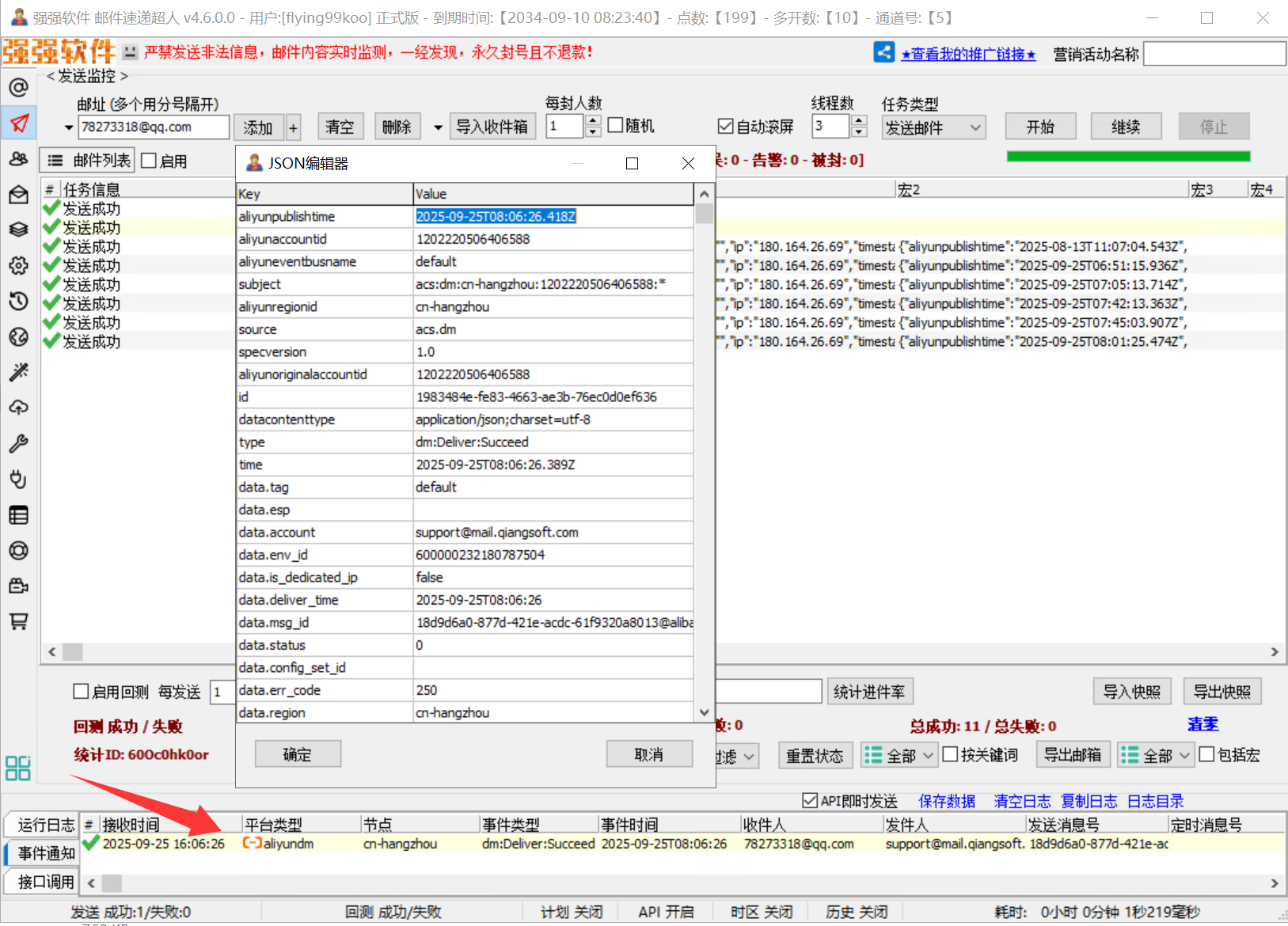Open the @ email accounts sidebar icon
1288x926 pixels.
coord(19,87)
